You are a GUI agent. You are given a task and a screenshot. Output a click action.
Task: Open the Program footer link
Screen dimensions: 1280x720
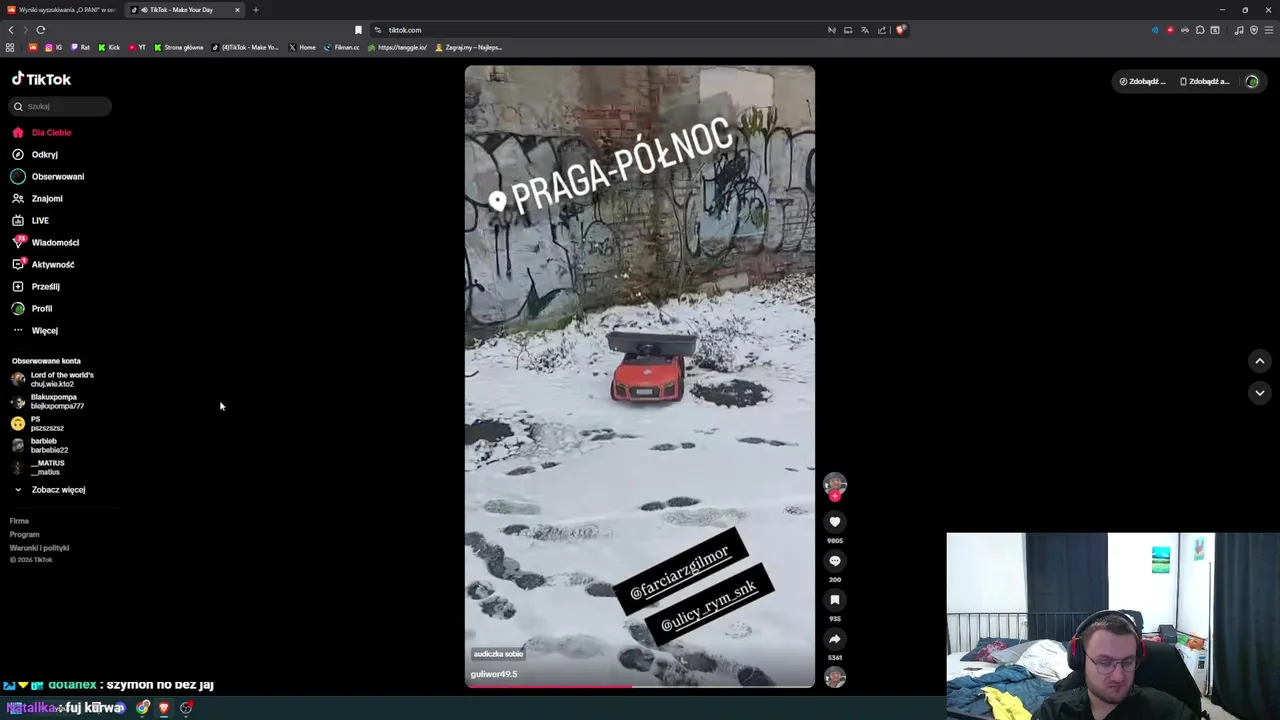pos(24,534)
